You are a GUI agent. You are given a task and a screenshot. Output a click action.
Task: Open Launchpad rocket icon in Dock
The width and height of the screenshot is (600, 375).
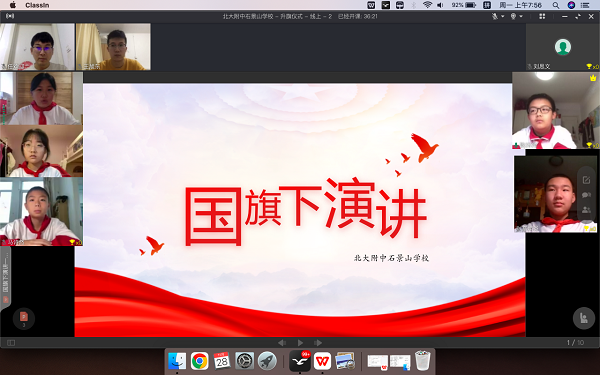click(267, 361)
